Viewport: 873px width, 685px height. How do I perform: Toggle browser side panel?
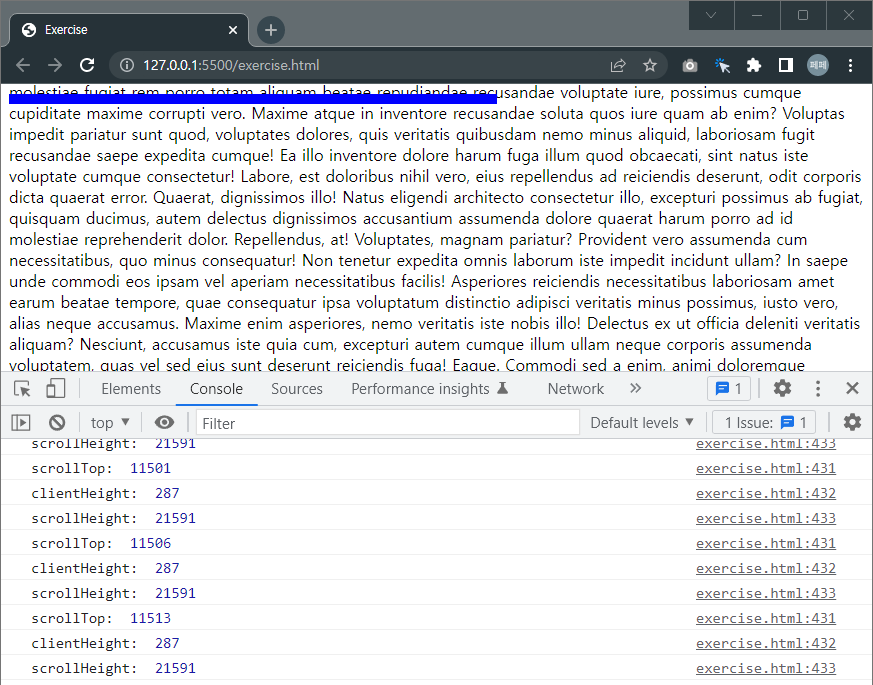[x=786, y=65]
